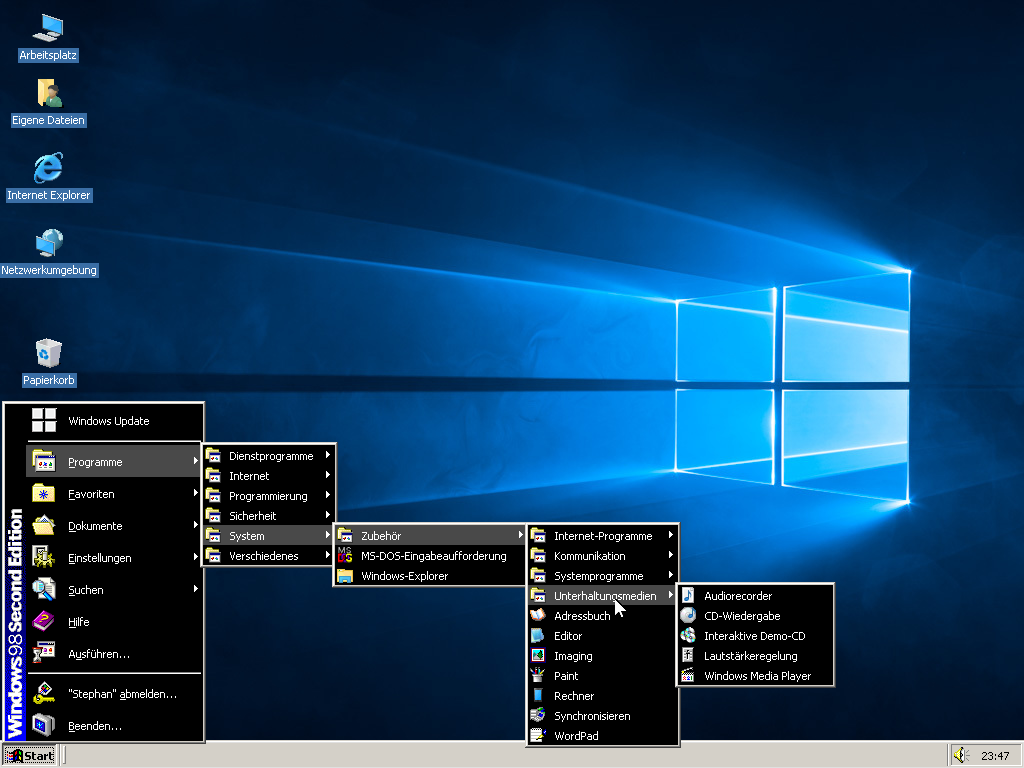Image resolution: width=1024 pixels, height=768 pixels.
Task: Click the Favoriten star folder icon
Action: [43, 494]
